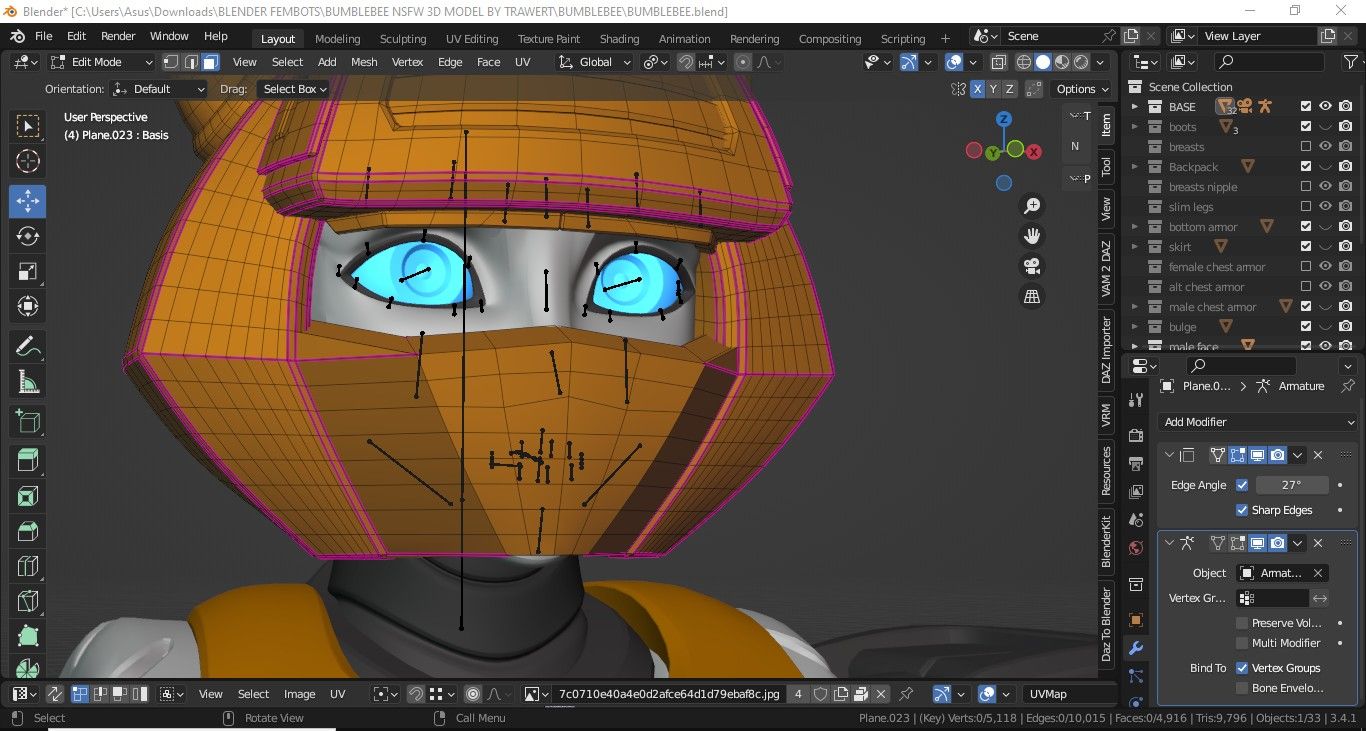Image resolution: width=1366 pixels, height=731 pixels.
Task: Open the Modifier properties wrench tab
Action: pyautogui.click(x=1135, y=648)
